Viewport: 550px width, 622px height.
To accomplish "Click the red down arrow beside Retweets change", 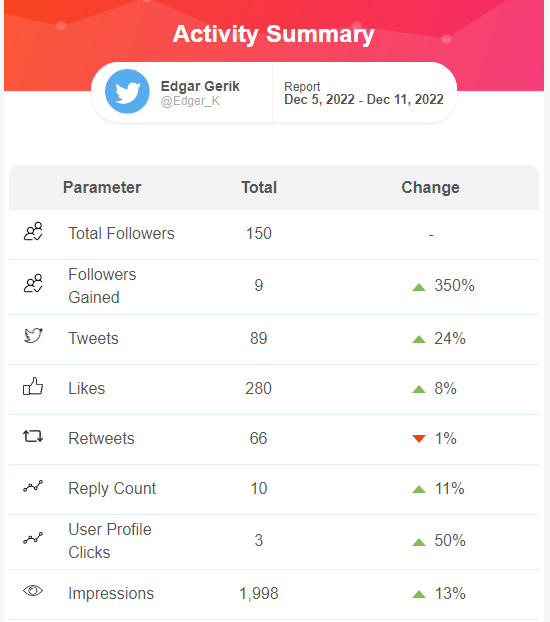I will click(419, 439).
